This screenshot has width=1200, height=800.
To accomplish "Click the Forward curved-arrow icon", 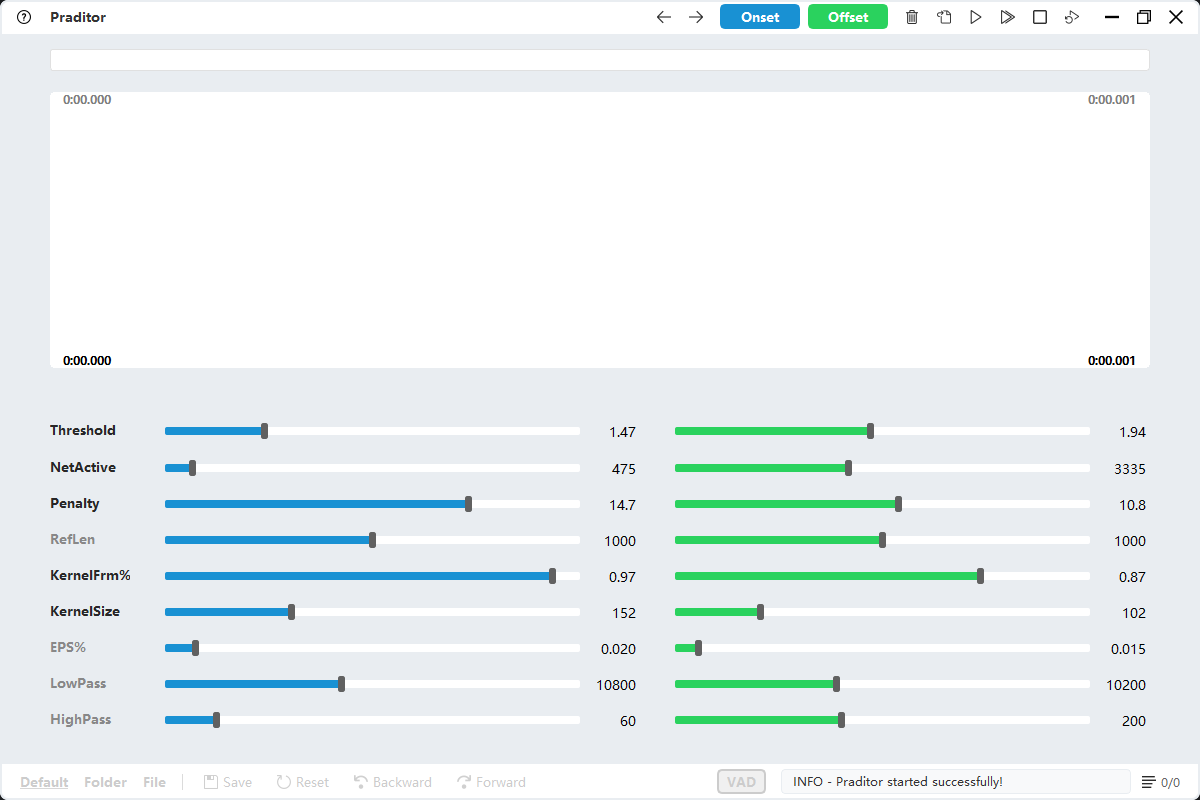I will coord(464,782).
